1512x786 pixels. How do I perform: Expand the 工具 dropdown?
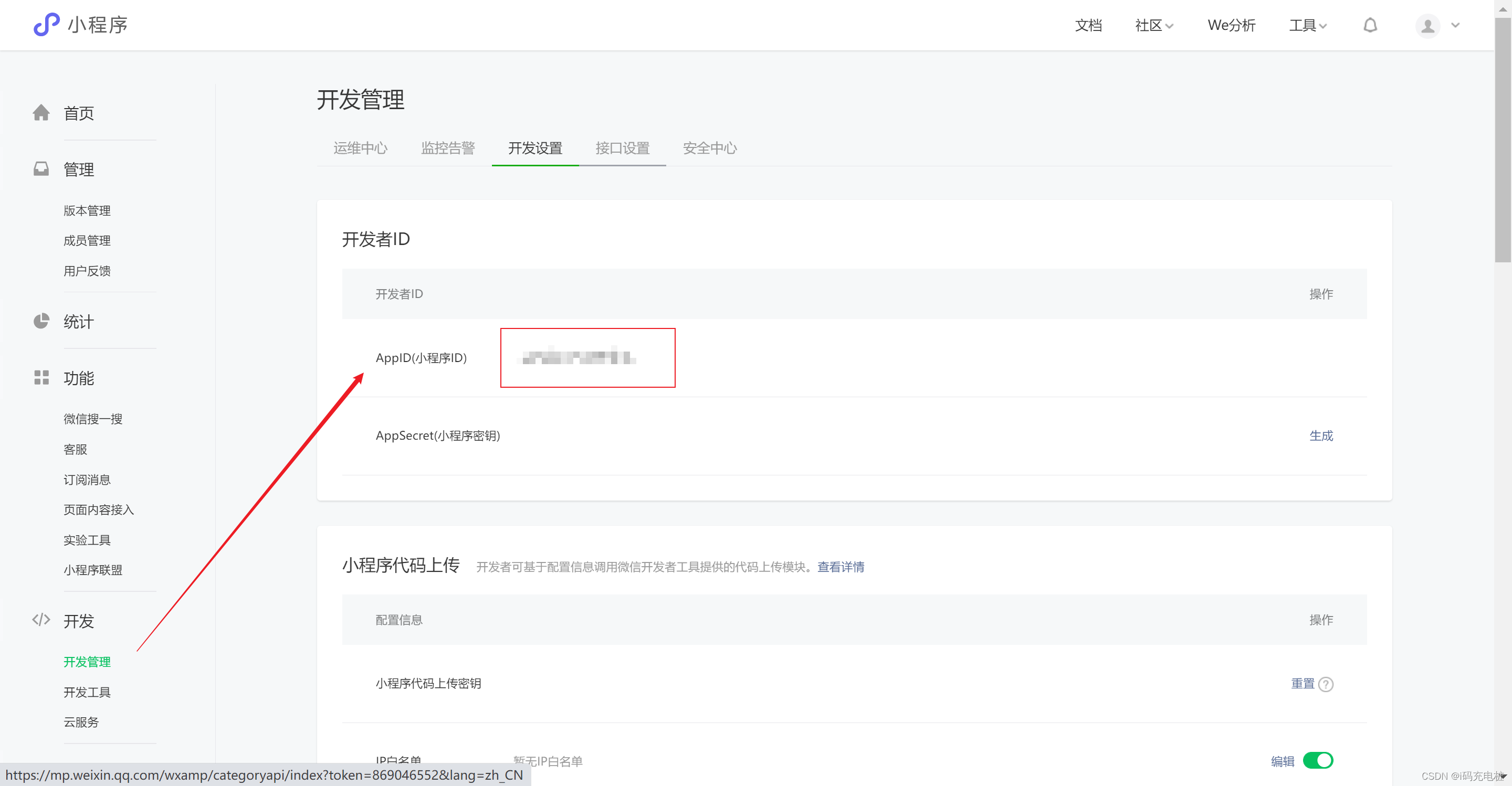(1308, 25)
